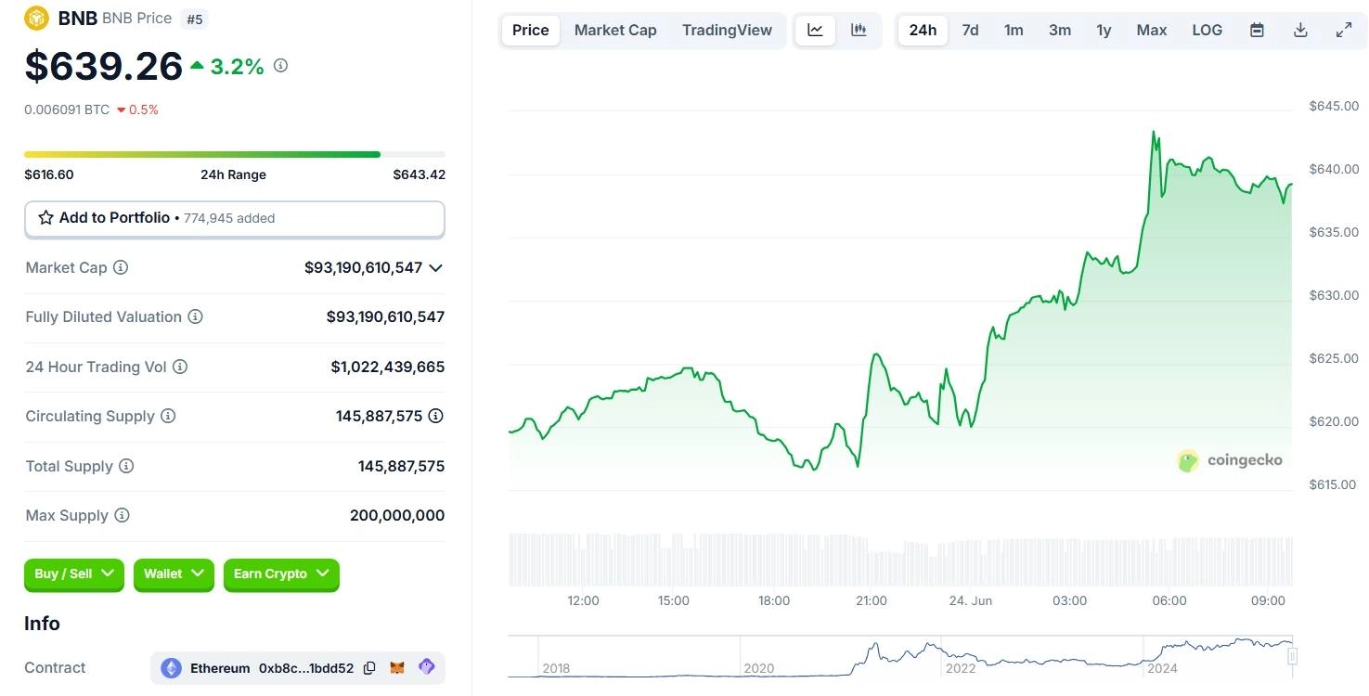The image size is (1369, 696).
Task: Switch to the line chart view icon
Action: 815,30
